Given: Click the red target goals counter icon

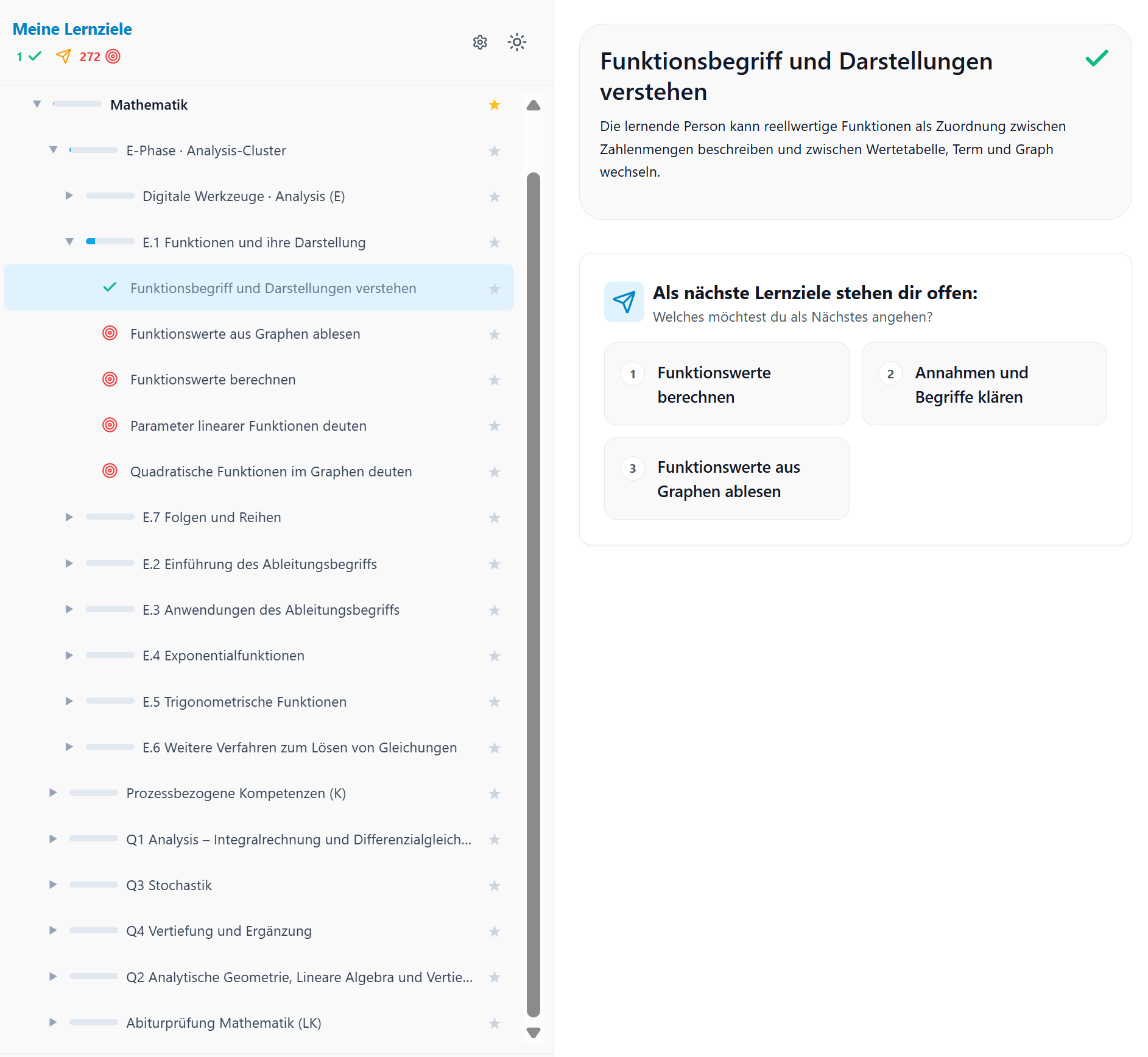Looking at the screenshot, I should (x=113, y=57).
